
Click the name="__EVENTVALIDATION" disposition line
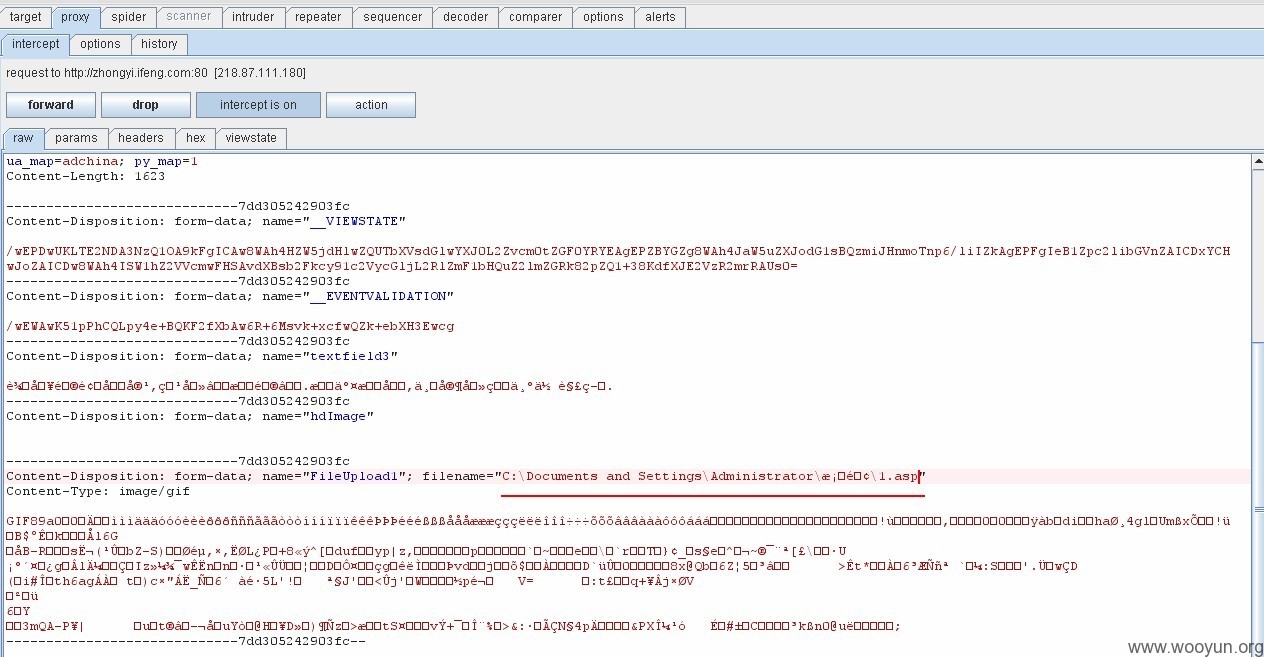[230, 296]
